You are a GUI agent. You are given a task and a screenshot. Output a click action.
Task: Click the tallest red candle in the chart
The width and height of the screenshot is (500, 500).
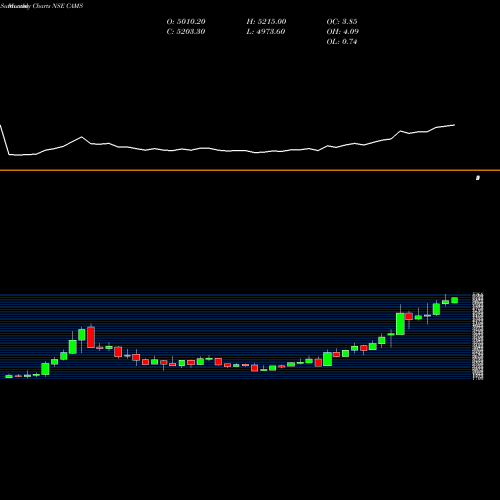click(91, 337)
